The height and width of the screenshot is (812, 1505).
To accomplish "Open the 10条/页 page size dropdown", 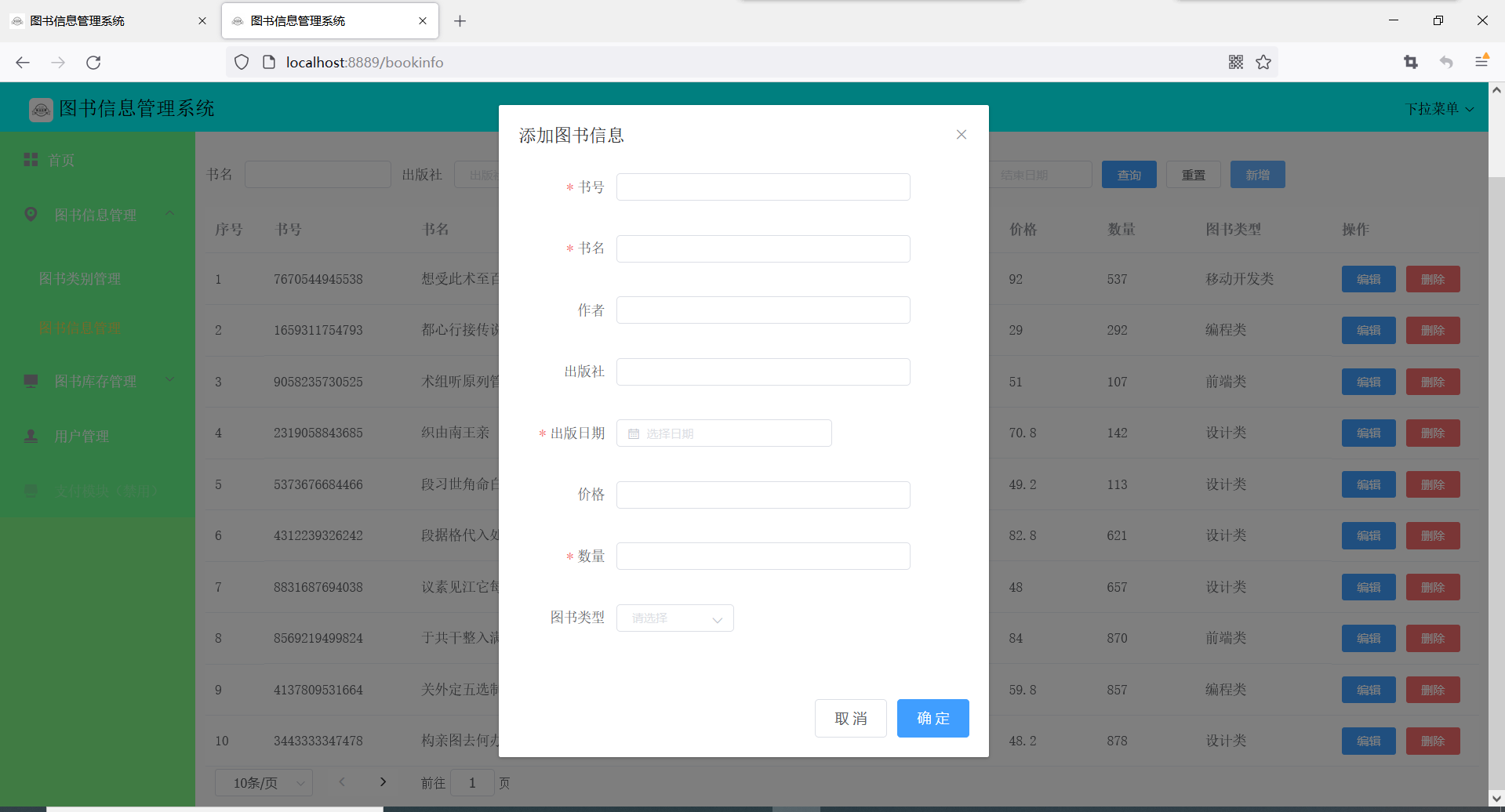I will click(x=264, y=782).
